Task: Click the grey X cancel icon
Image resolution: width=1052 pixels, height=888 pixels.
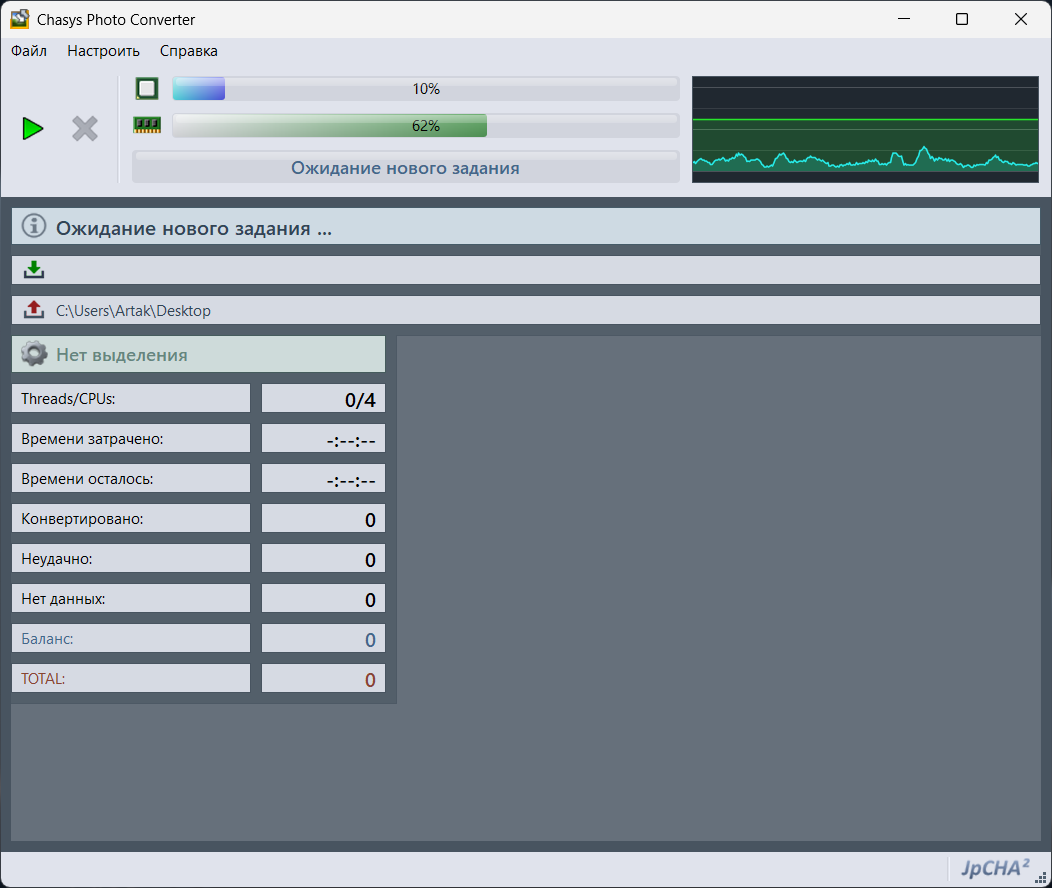Action: click(85, 129)
